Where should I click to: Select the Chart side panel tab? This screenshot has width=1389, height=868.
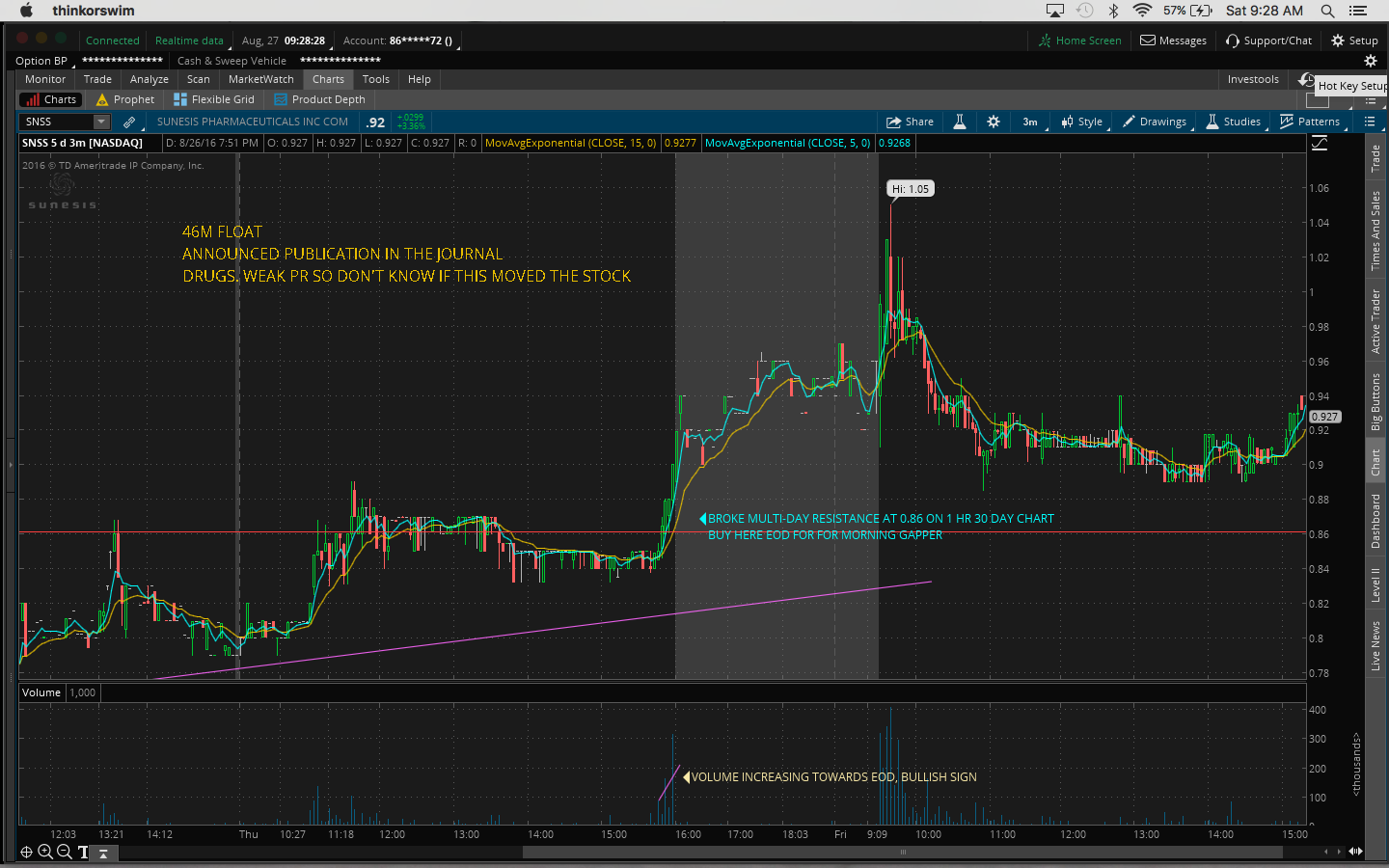click(x=1376, y=463)
